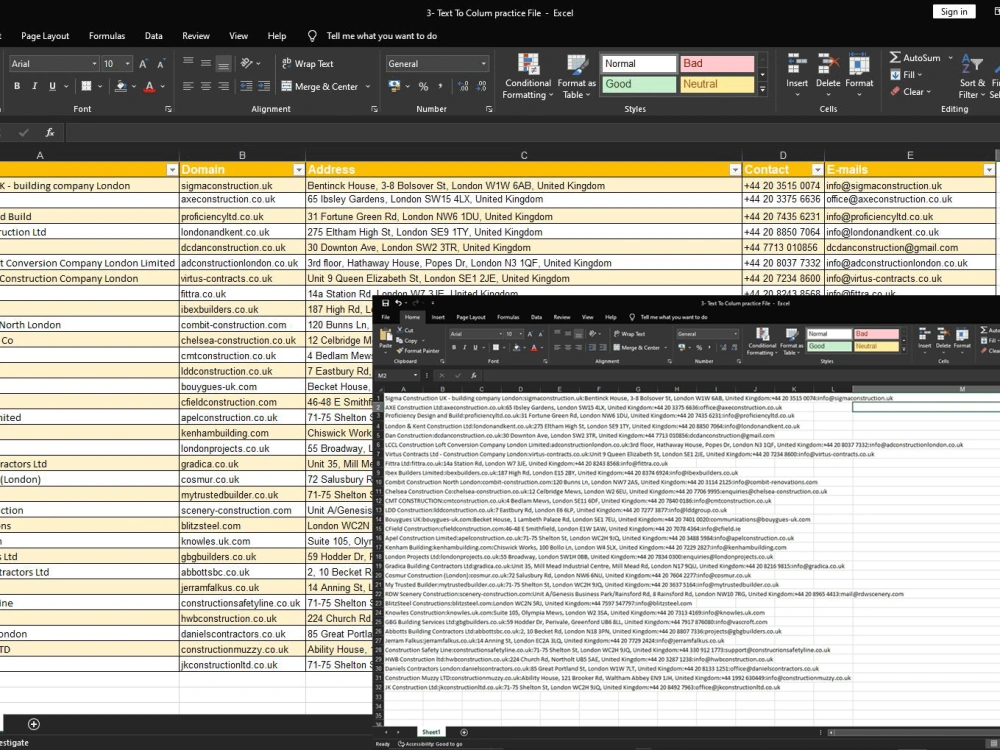Click Format Painter in the small window
Image resolution: width=1000 pixels, height=750 pixels.
pos(418,351)
